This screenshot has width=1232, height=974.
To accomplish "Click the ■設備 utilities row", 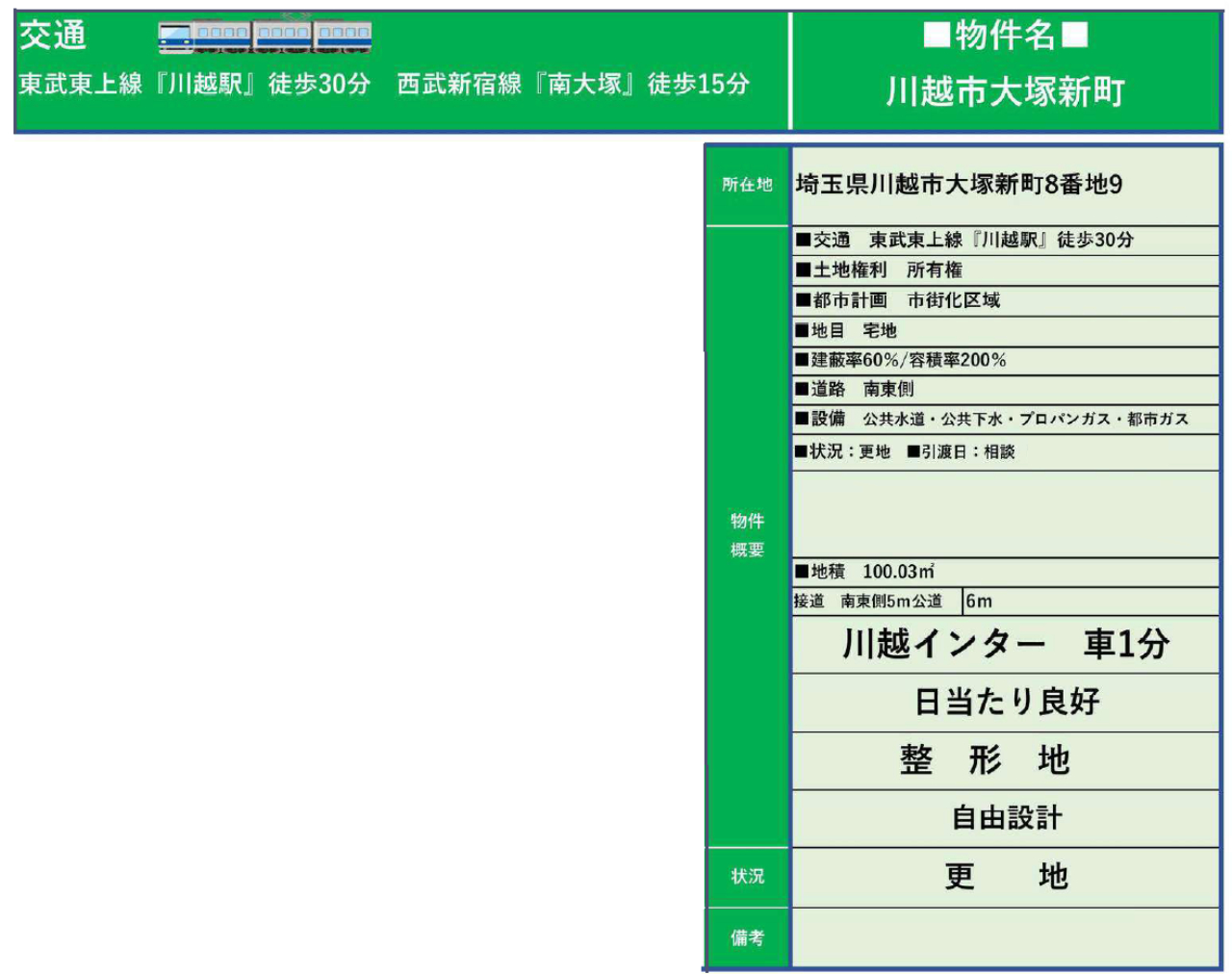I will (991, 419).
